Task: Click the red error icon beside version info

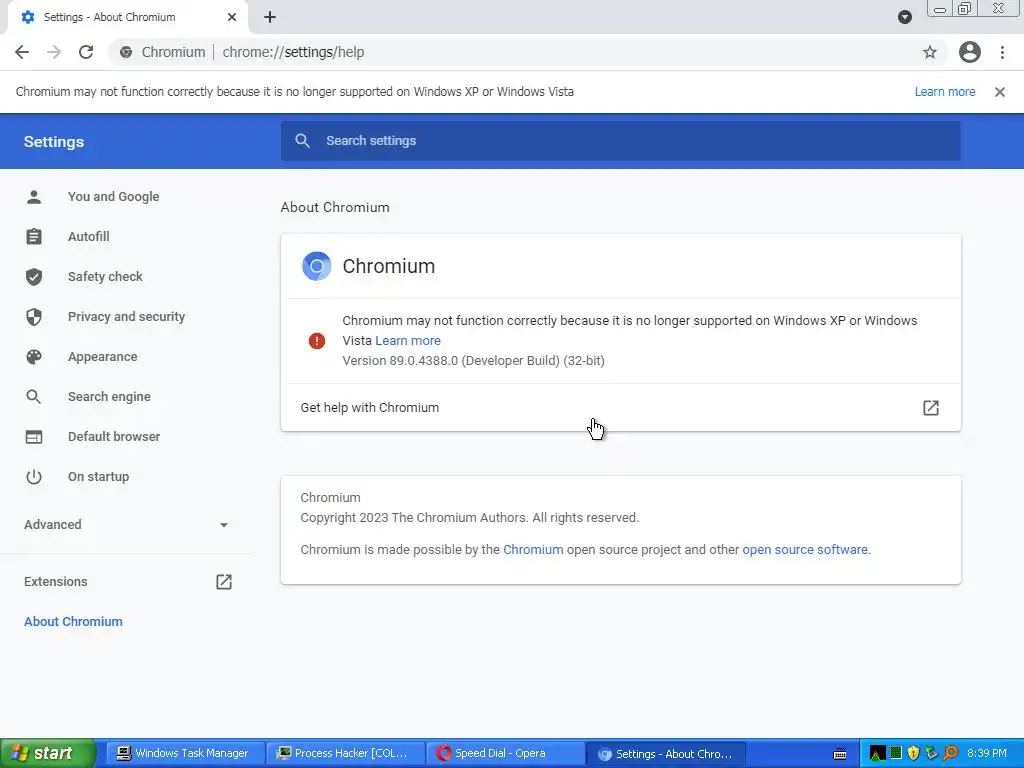Action: [317, 340]
